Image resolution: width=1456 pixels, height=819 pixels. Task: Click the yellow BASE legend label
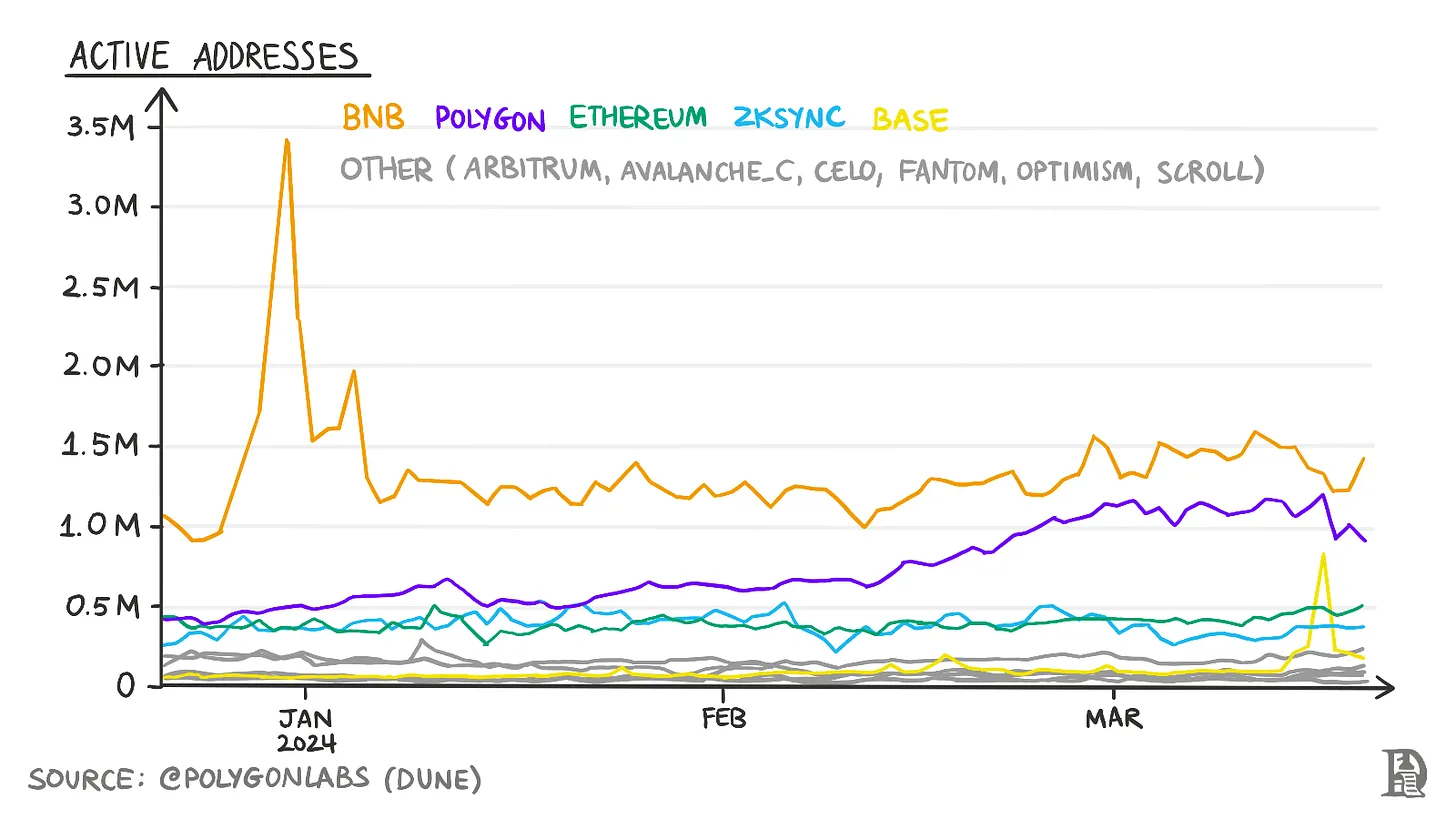click(x=909, y=120)
